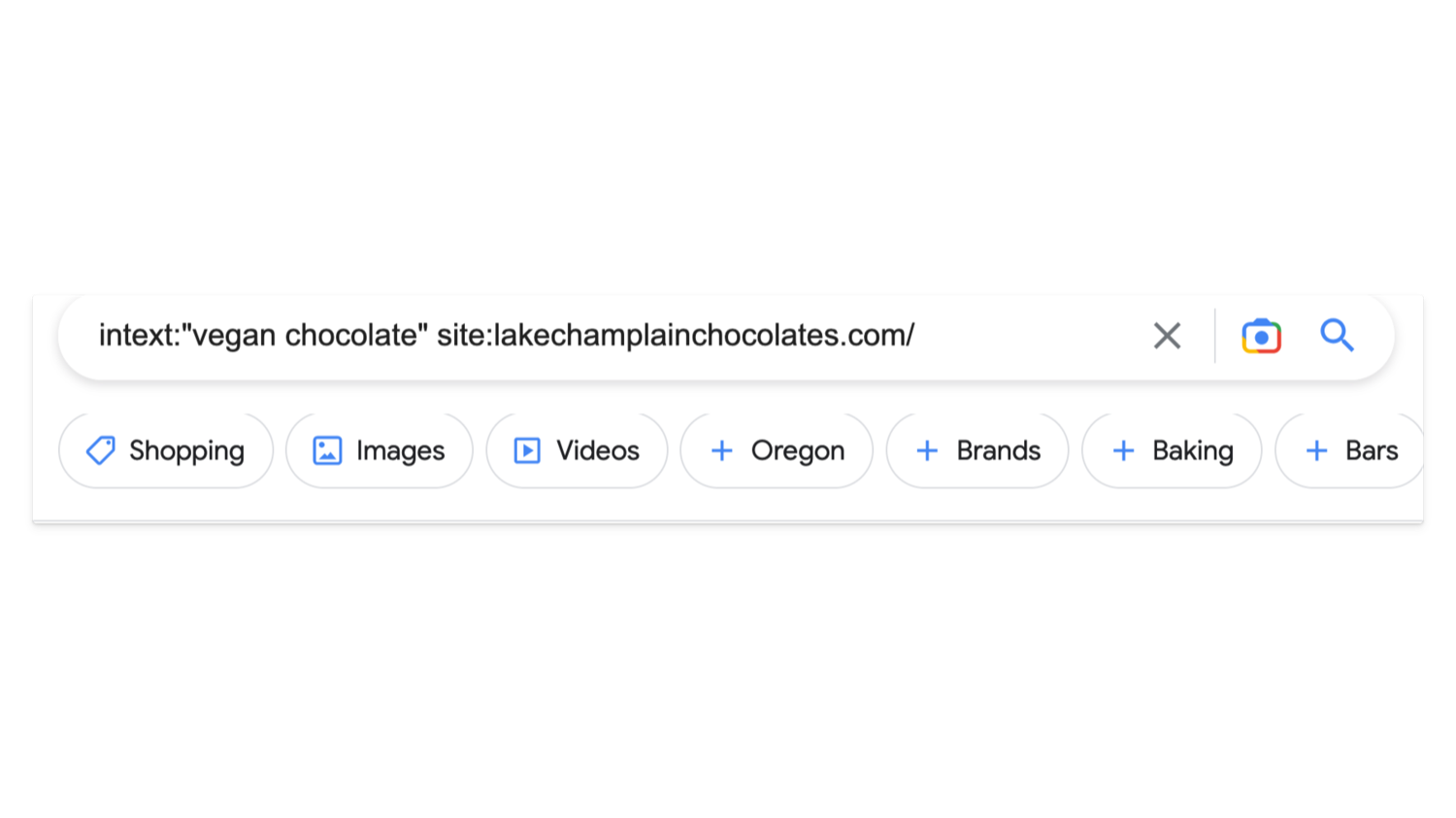1456x818 pixels.
Task: Click the plus icon beside Baking
Action: [x=1123, y=450]
